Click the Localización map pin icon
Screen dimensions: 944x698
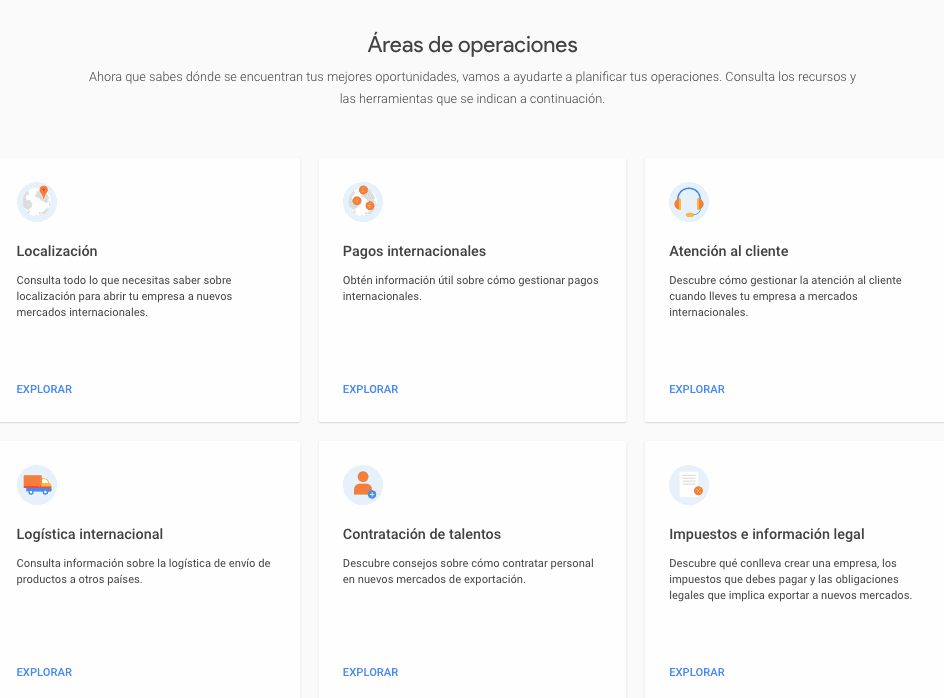tap(37, 201)
